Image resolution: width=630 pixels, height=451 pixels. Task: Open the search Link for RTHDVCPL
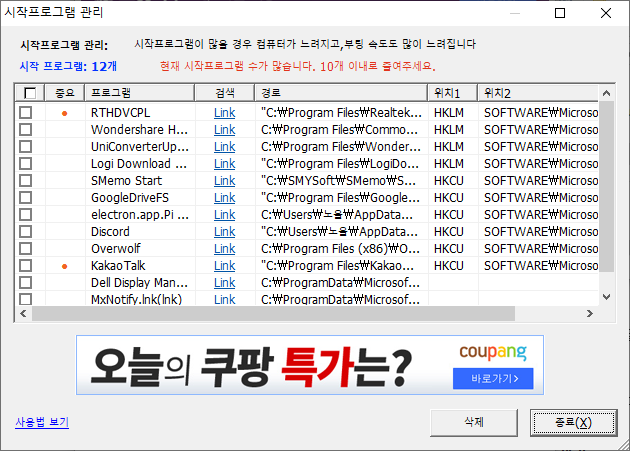click(x=225, y=113)
